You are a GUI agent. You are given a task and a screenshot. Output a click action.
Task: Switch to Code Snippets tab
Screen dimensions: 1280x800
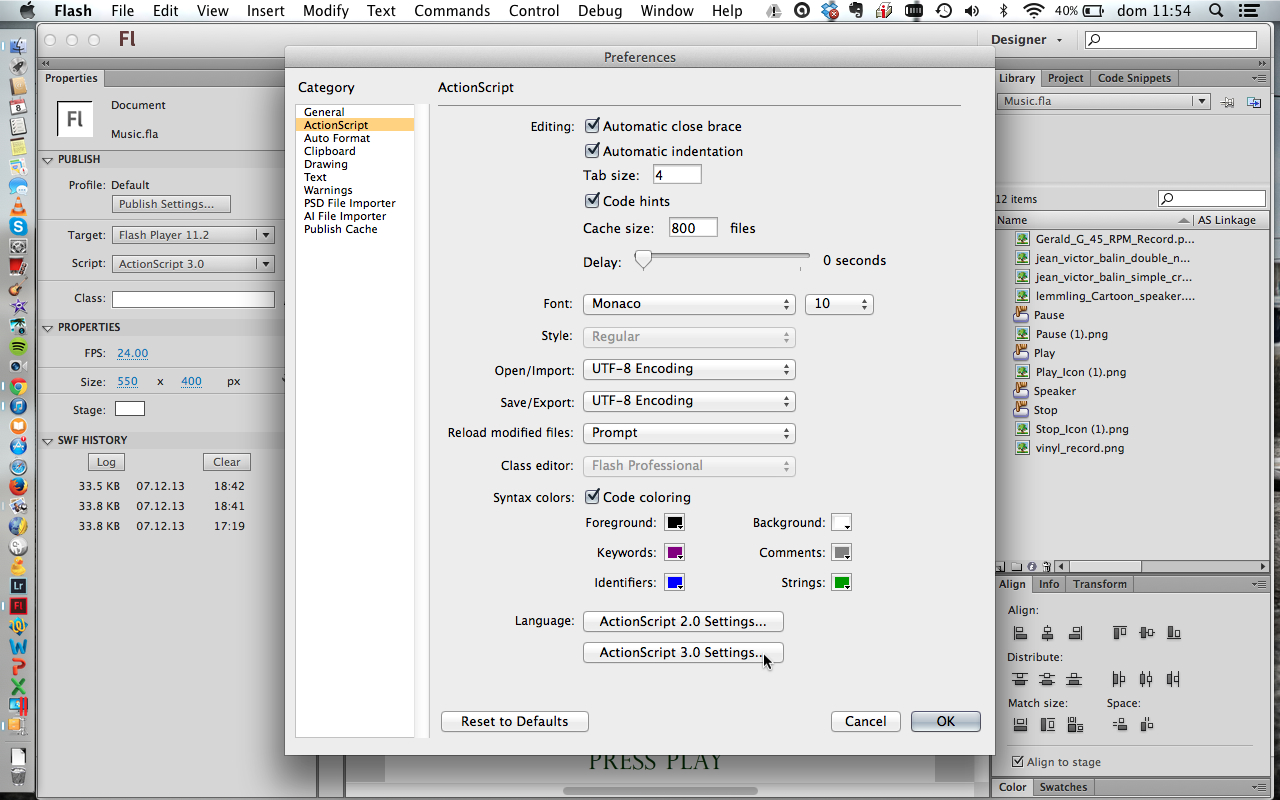(1134, 78)
